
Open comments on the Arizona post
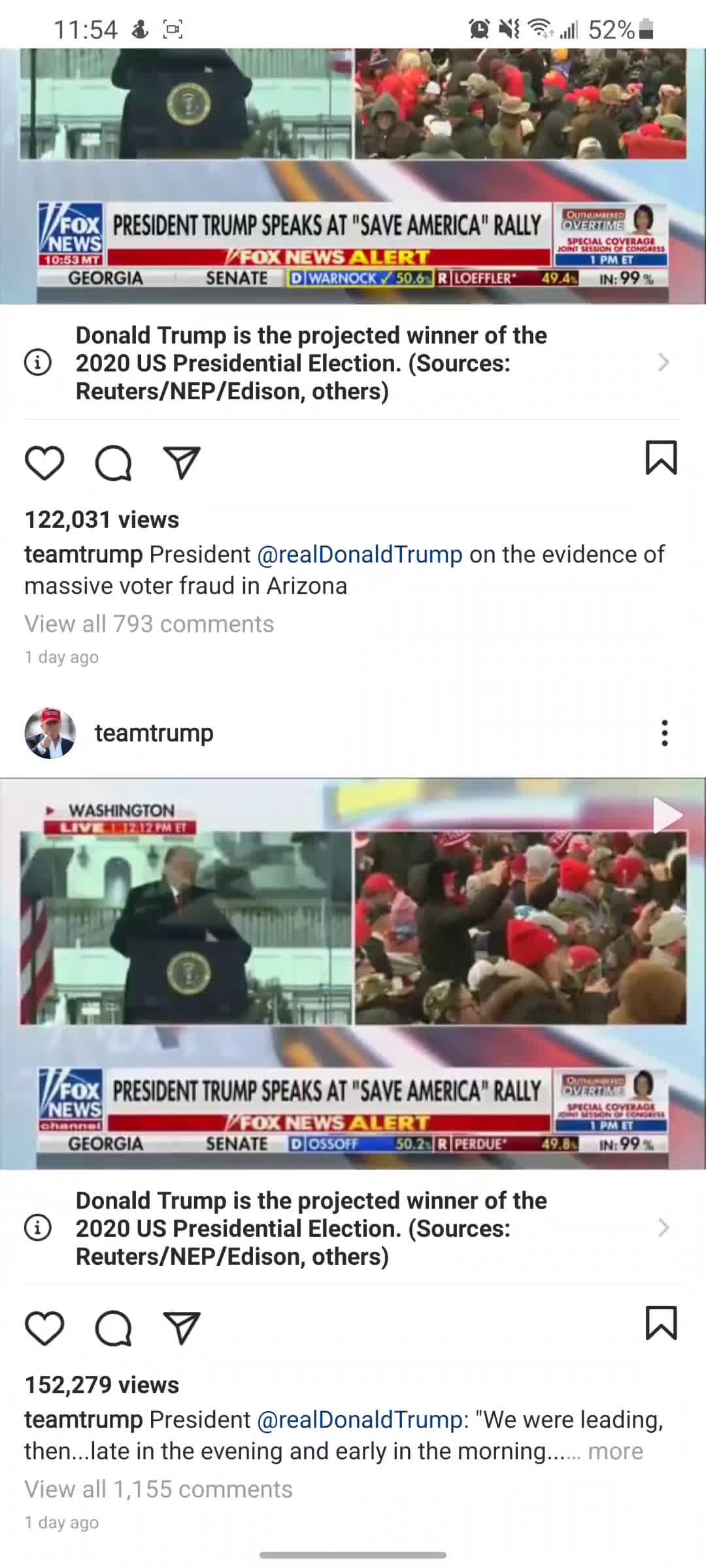pyautogui.click(x=114, y=464)
